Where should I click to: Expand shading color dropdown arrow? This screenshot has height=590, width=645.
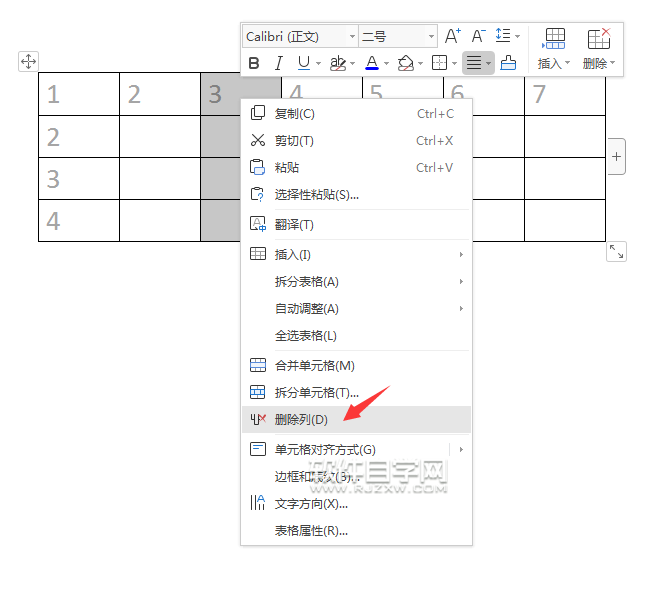pyautogui.click(x=420, y=63)
